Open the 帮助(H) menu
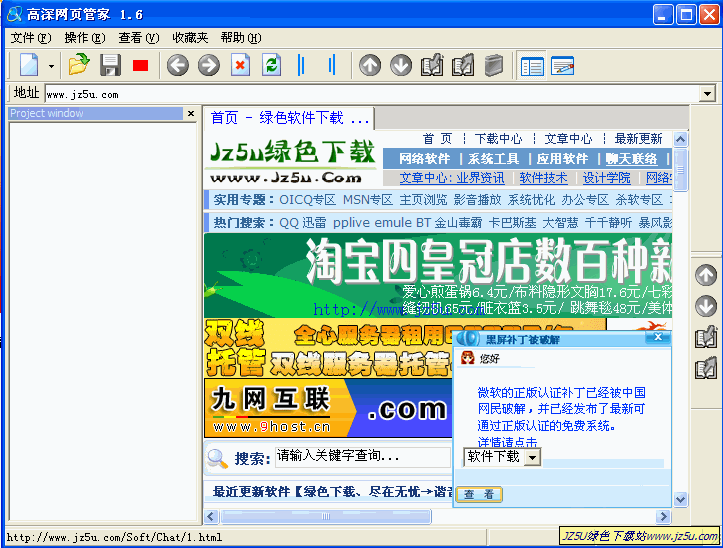Screen dimensions: 723x548 pos(241,38)
